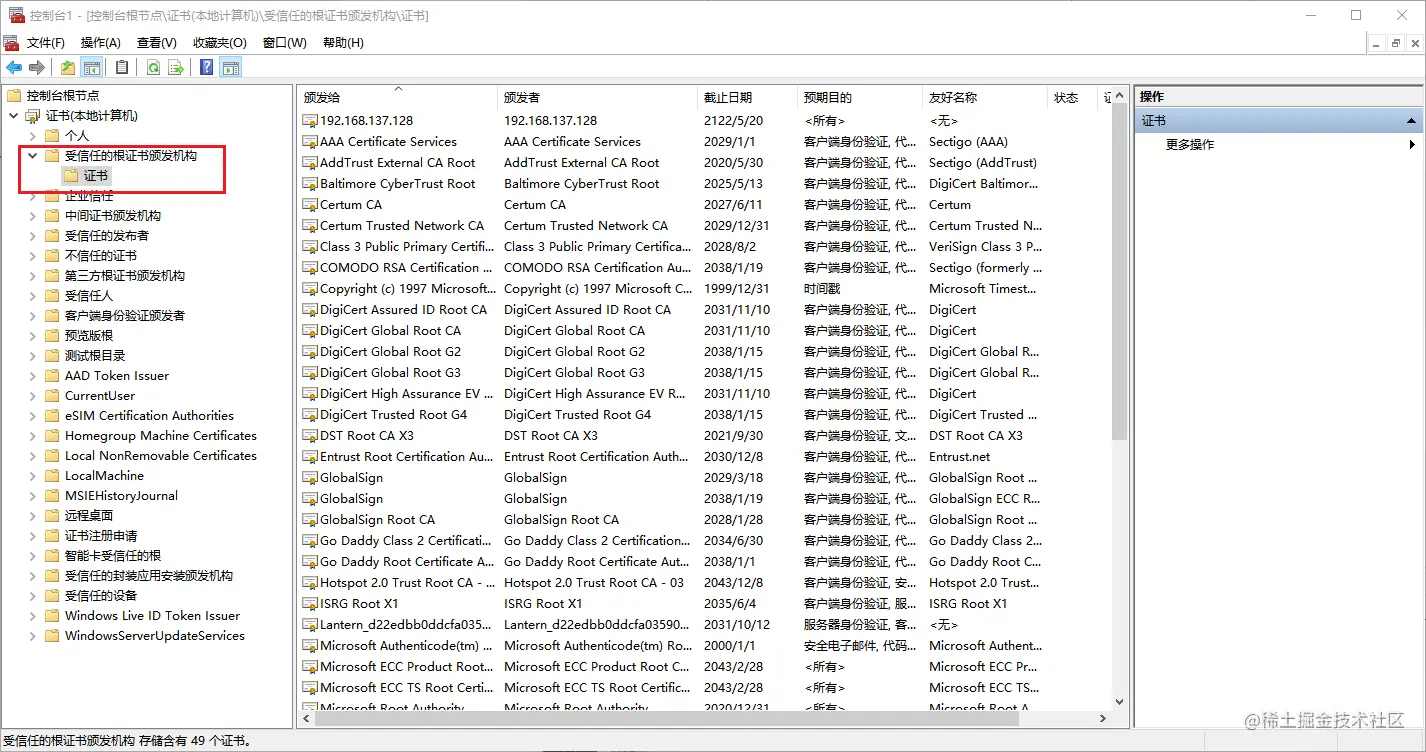Click the certificate icon beside Hotspot 2.0 Trust Root

(310, 583)
